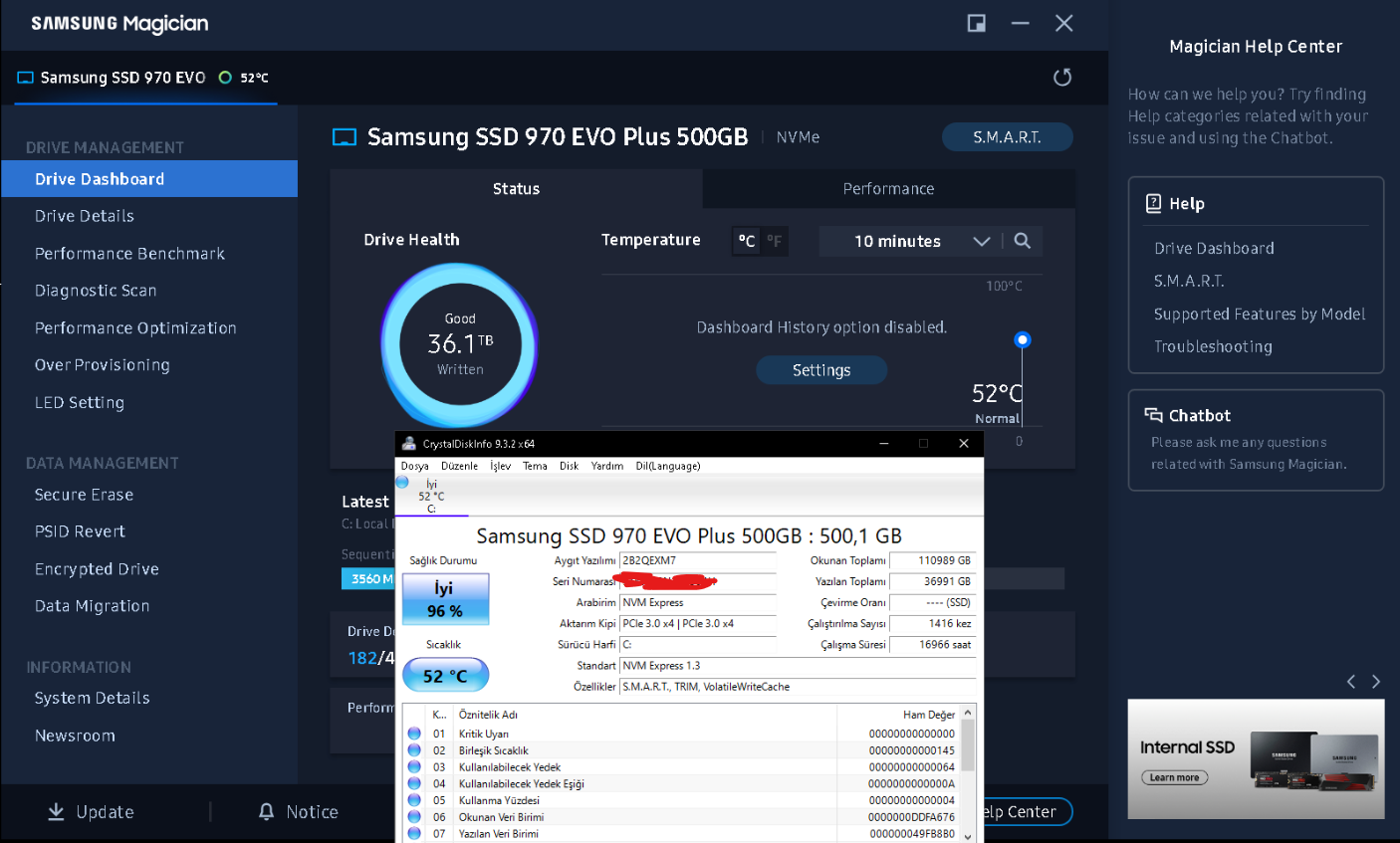Open the Dosya menu in CrystalDiskInfo
The width and height of the screenshot is (1400, 843).
coord(415,466)
